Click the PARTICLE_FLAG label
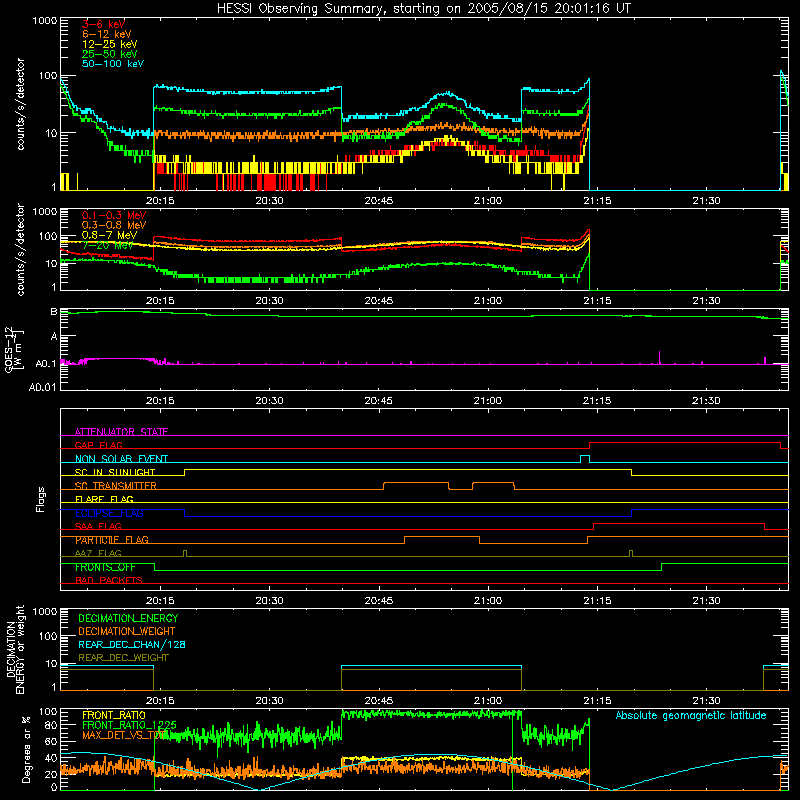This screenshot has height=800, width=800. pyautogui.click(x=112, y=540)
